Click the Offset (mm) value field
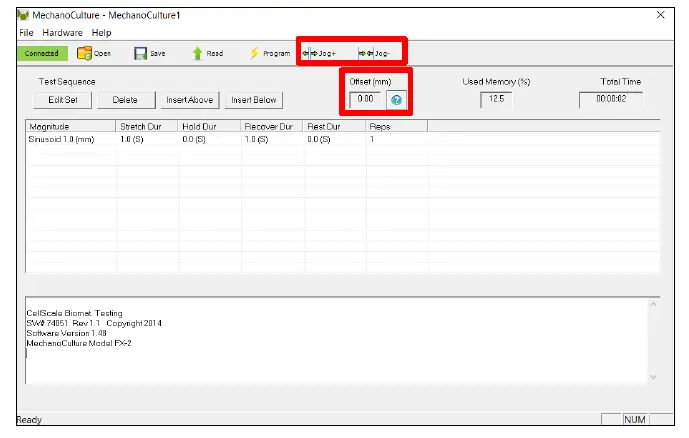Image resolution: width=689 pixels, height=438 pixels. tap(366, 99)
